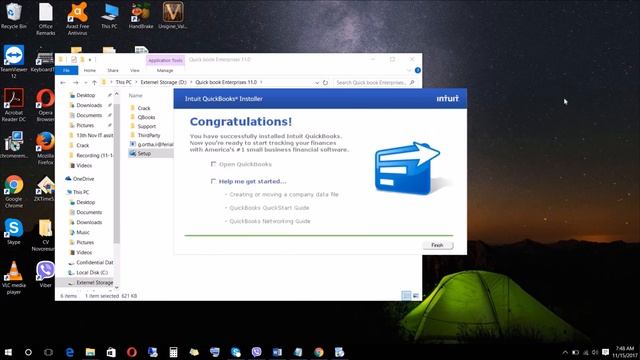Launch HandBrake from the desktop

coord(141,16)
